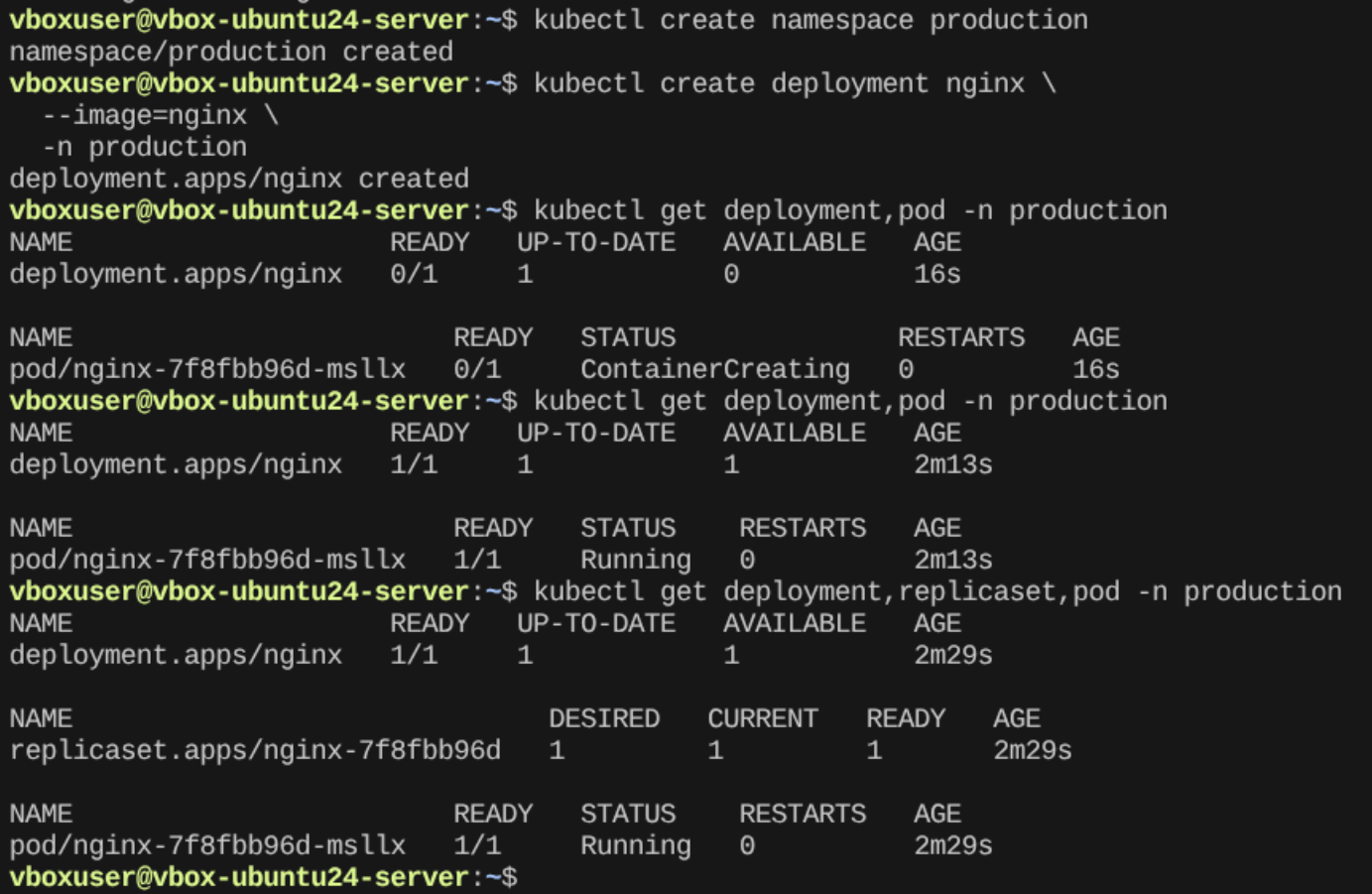Click the first UP-TO-DATE column header
This screenshot has width=1372, height=894.
[596, 242]
